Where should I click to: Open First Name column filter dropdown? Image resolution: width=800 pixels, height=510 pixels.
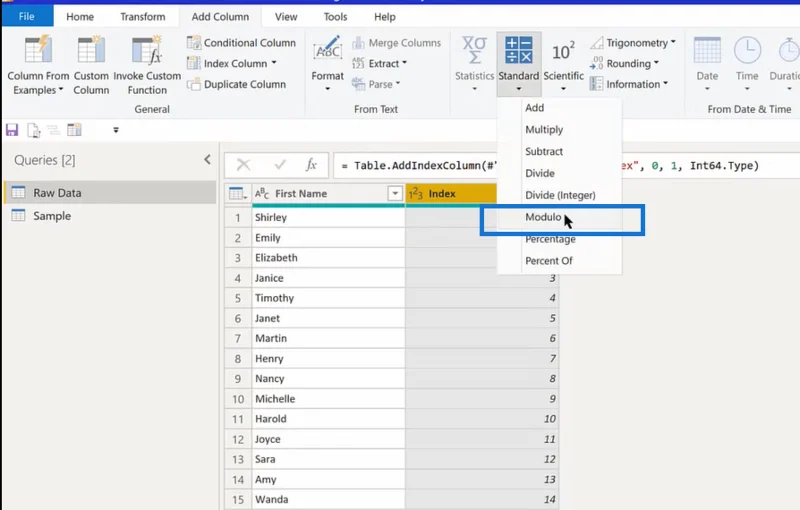pyautogui.click(x=395, y=193)
